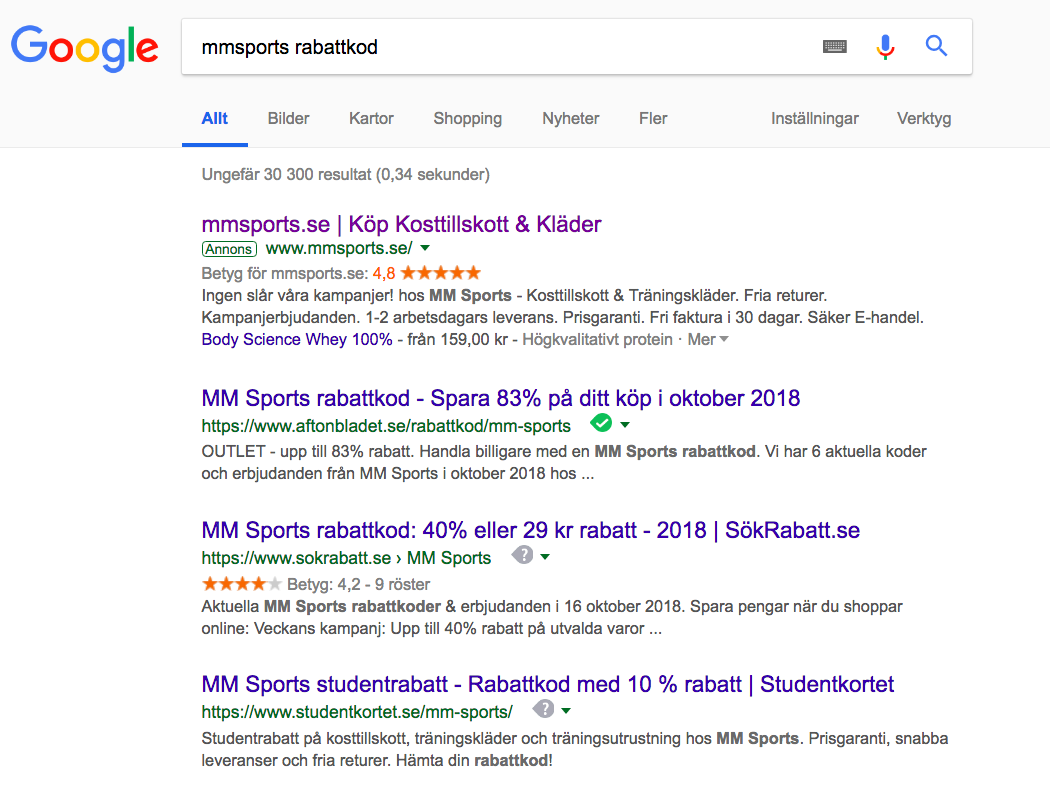Click the sokrabatt.se › MM Sports URL

[x=346, y=558]
